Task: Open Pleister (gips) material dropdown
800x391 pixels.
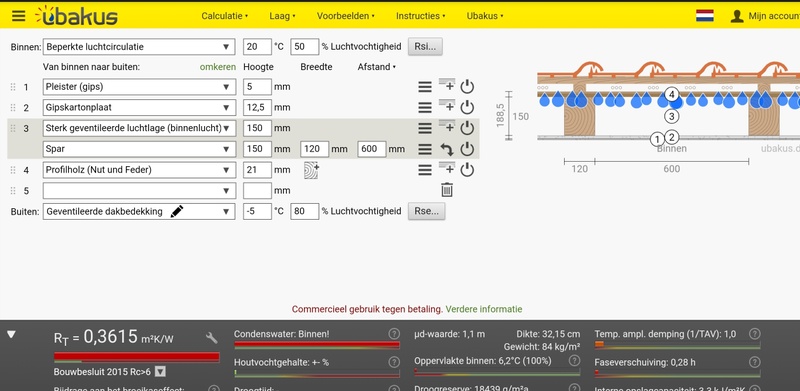Action: pyautogui.click(x=139, y=87)
